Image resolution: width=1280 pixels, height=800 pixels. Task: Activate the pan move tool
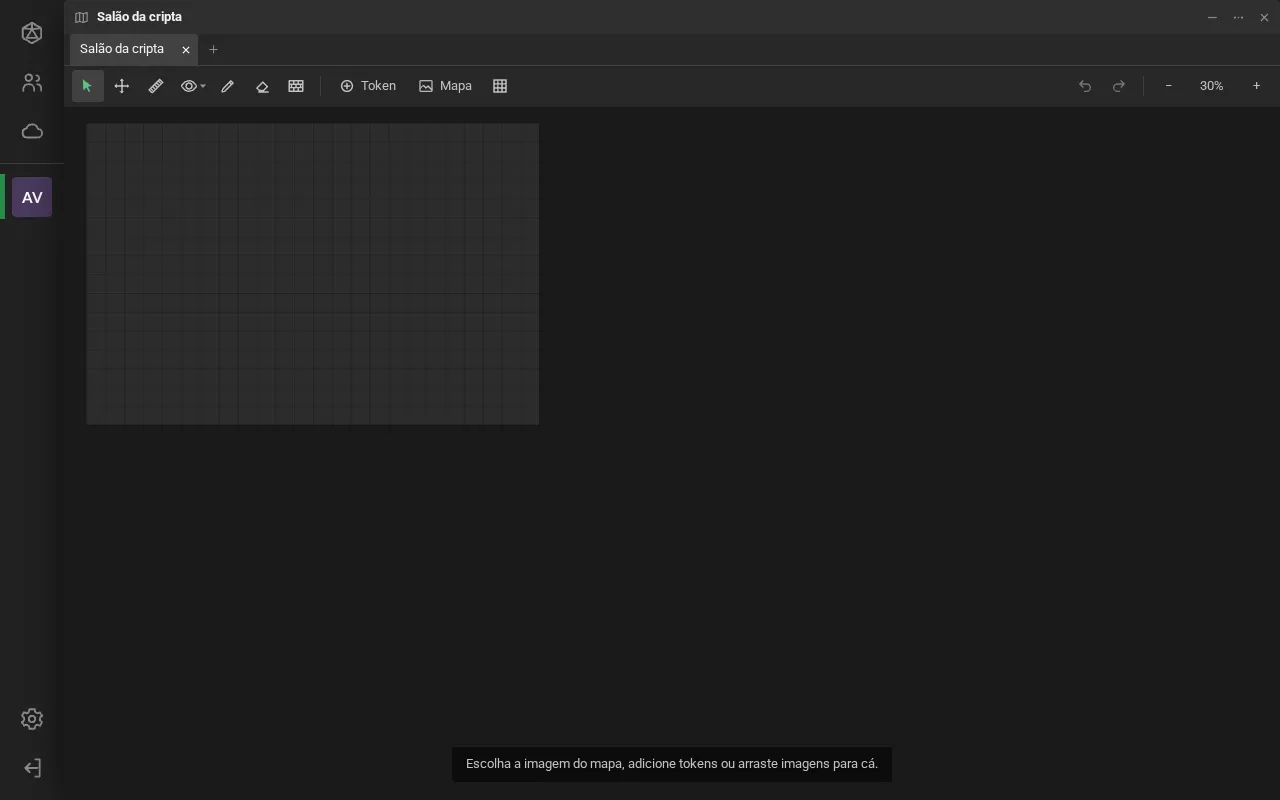(x=122, y=86)
